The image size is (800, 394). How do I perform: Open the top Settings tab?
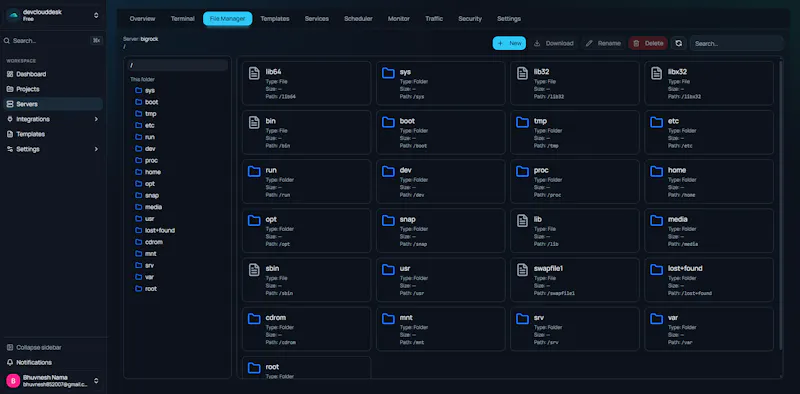click(x=509, y=19)
